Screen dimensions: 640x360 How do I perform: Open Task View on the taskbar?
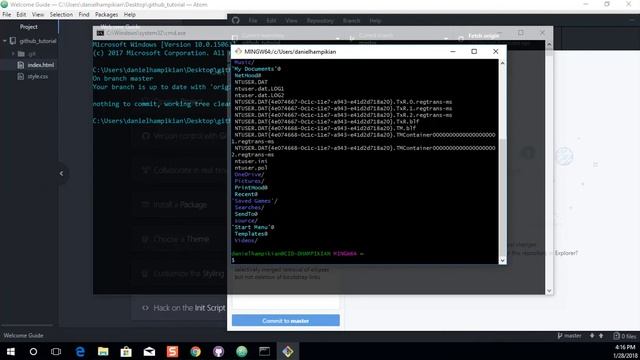tap(56, 351)
